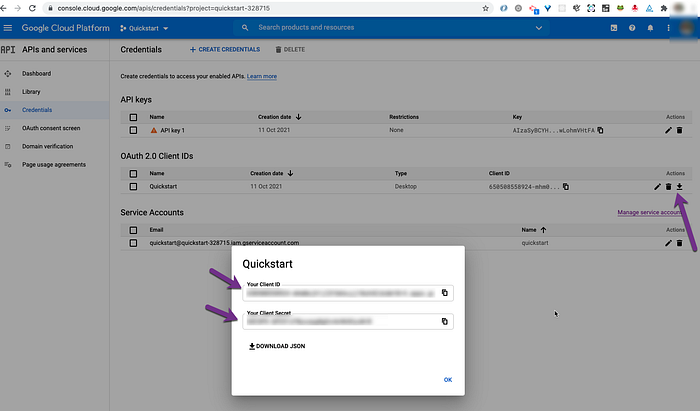
Task: Open the hamburger navigation menu
Action: tap(8, 28)
